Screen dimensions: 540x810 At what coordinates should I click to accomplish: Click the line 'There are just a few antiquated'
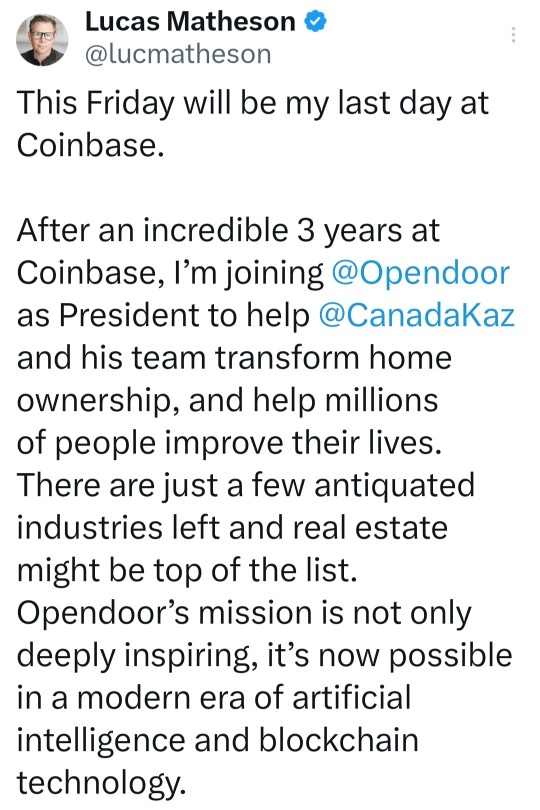pyautogui.click(x=245, y=485)
